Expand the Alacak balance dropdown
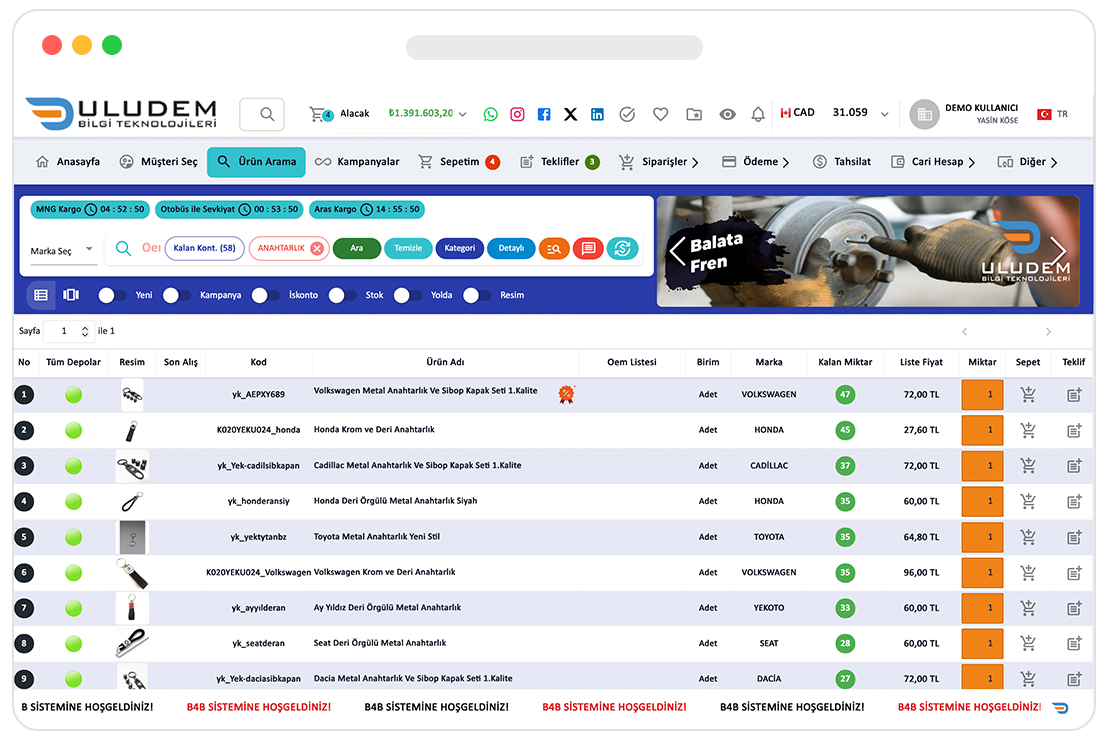Screen dimensions: 1109x745 point(463,114)
